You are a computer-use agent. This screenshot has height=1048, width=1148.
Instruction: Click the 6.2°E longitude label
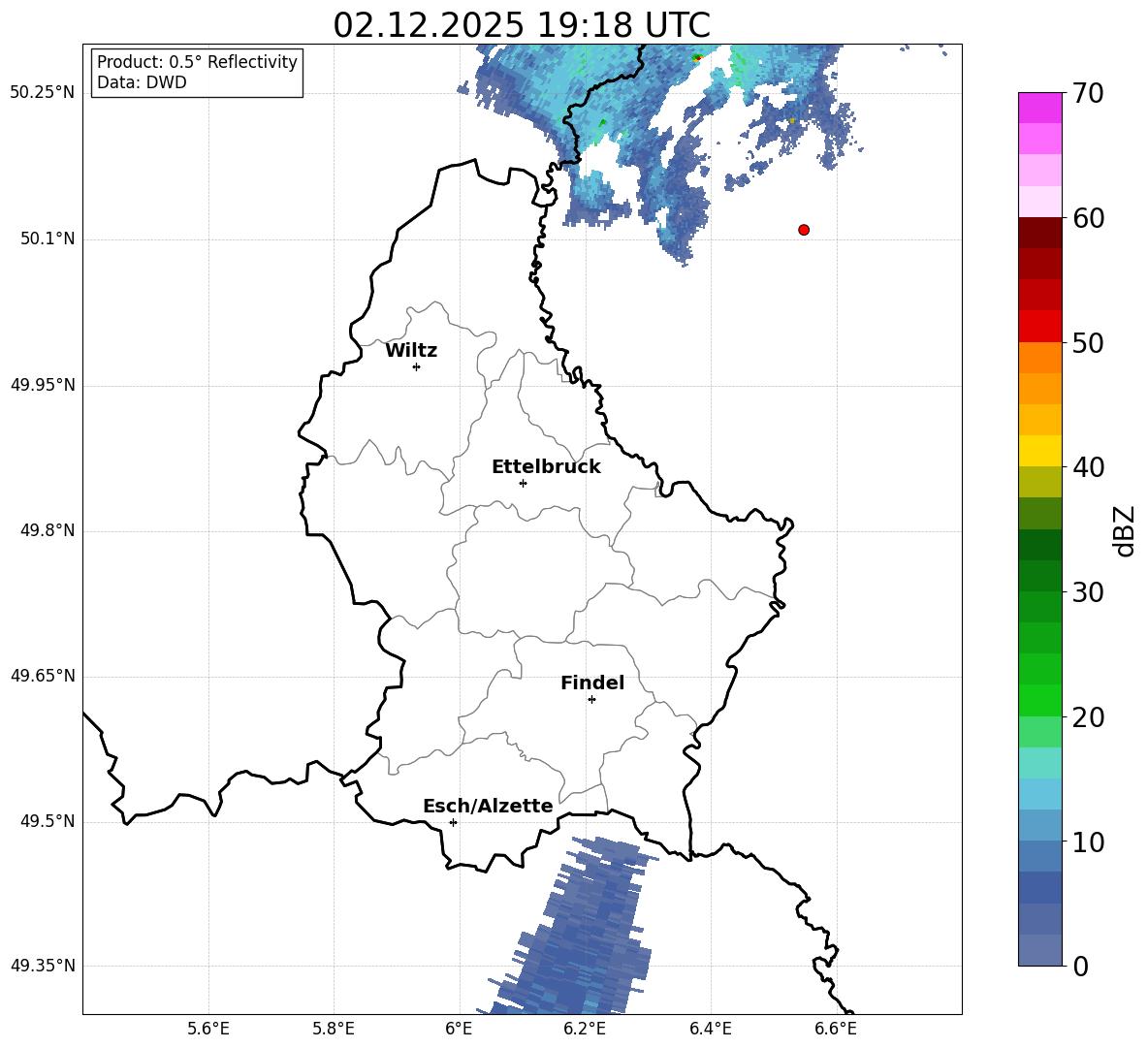tap(585, 1029)
